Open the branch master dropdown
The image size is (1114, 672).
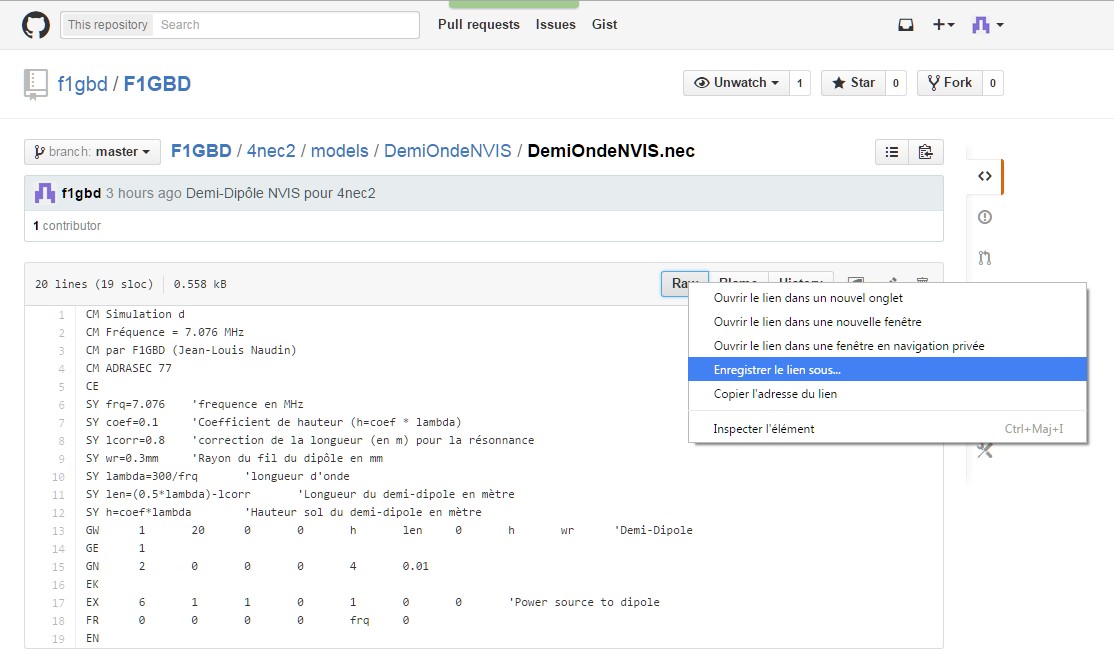(x=92, y=152)
